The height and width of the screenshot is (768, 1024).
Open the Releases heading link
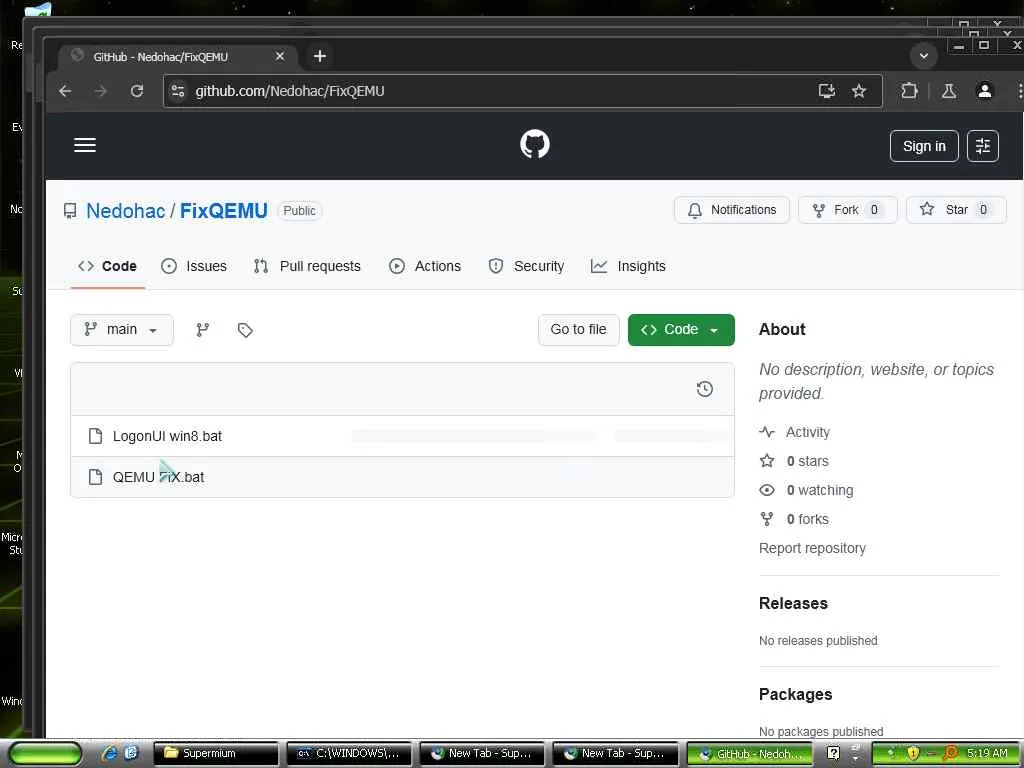click(x=793, y=603)
